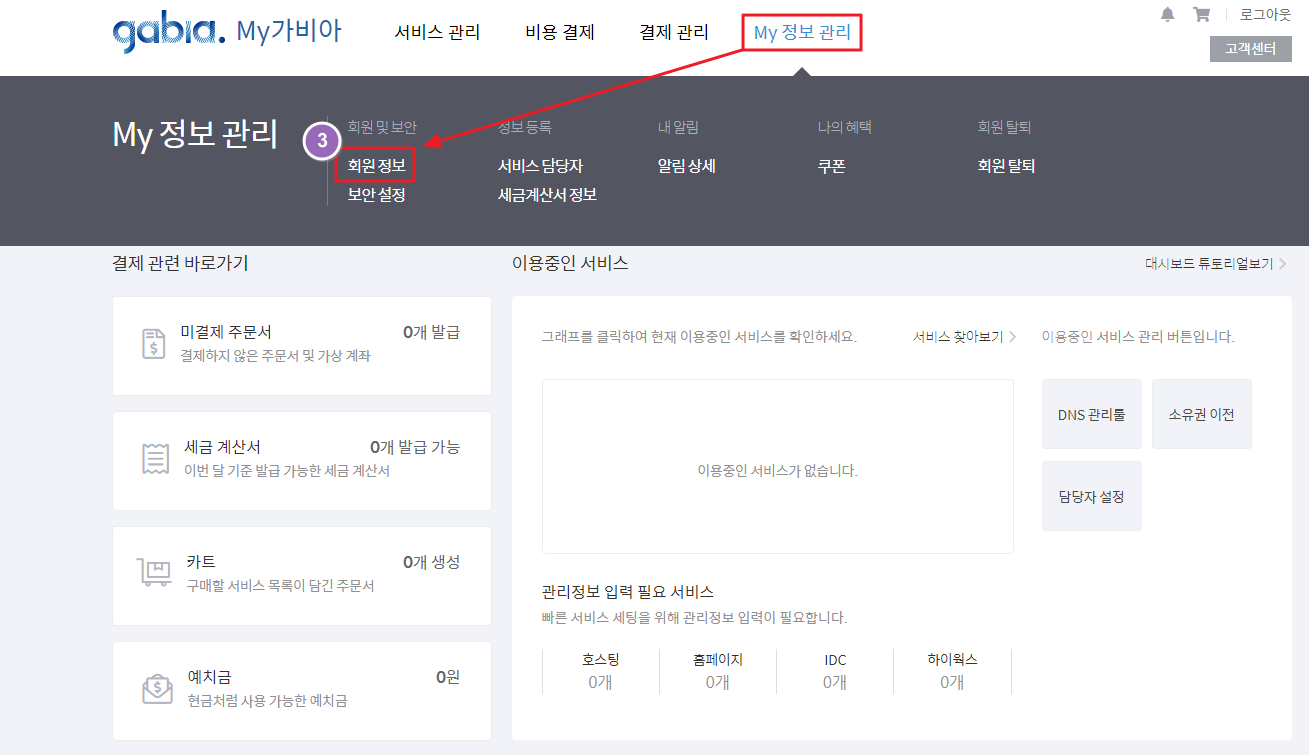
Task: Click the 관리정보 입력 필요 서비스 heading
Action: (628, 592)
